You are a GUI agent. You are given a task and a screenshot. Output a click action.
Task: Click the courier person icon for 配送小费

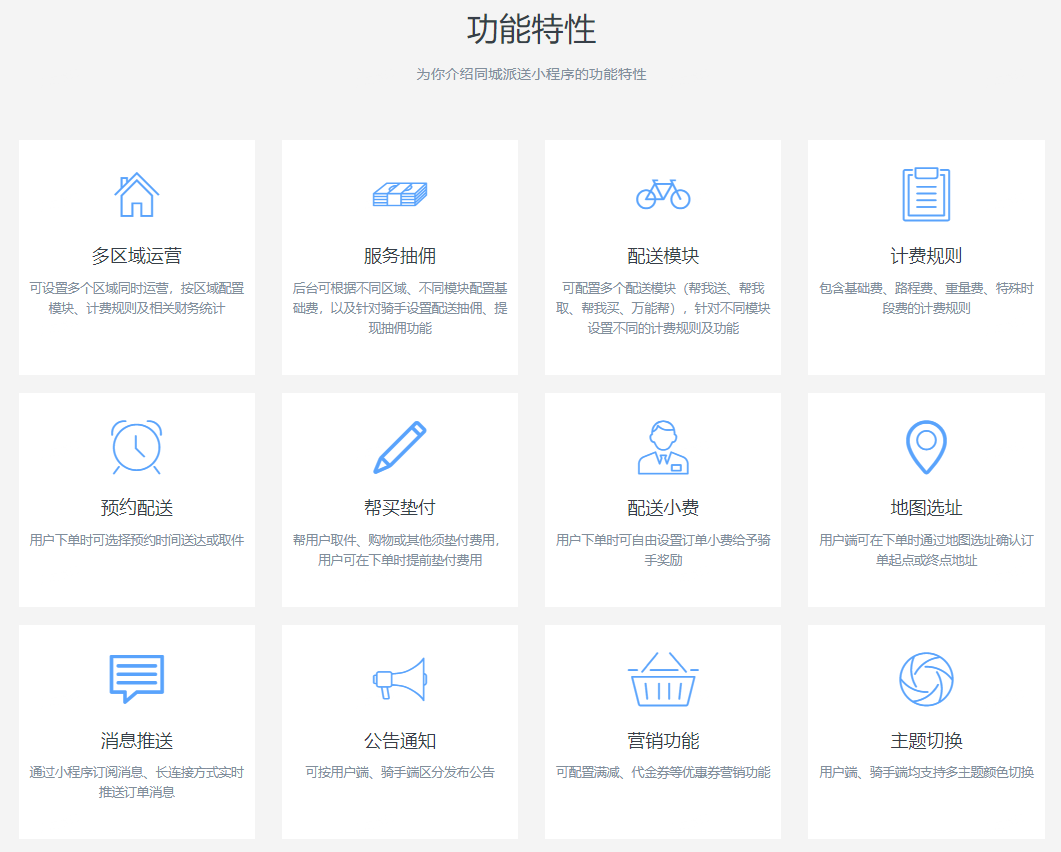coord(663,447)
